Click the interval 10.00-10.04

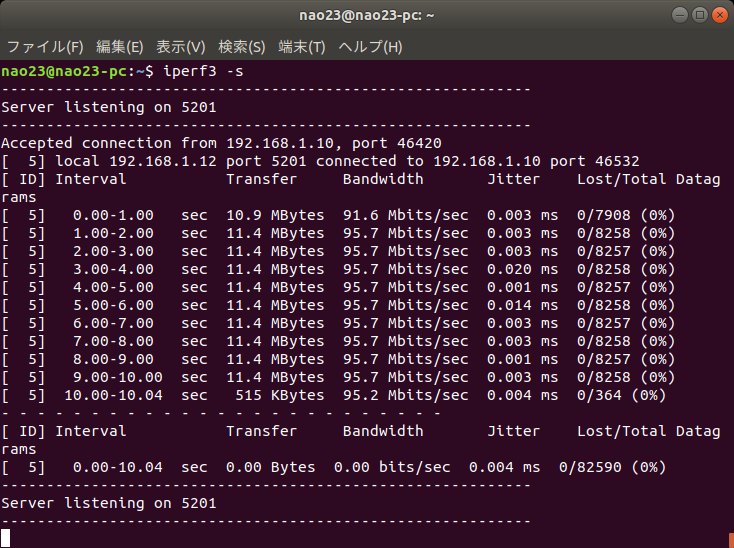point(113,395)
